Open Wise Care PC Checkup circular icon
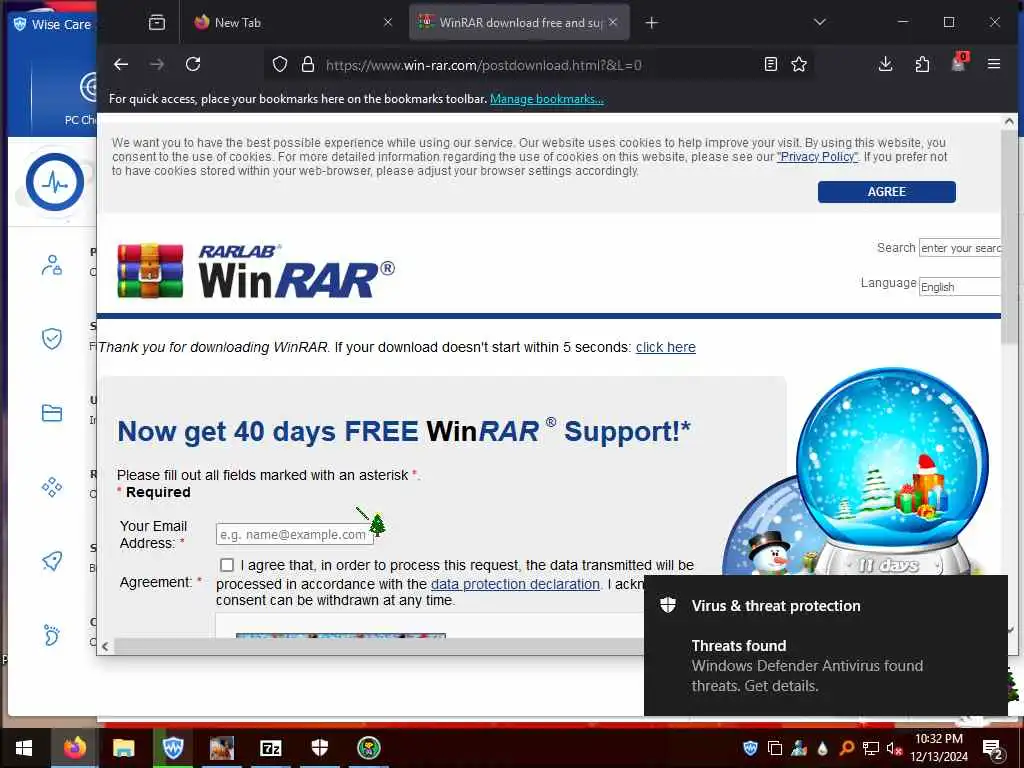The image size is (1024, 768). (88, 86)
